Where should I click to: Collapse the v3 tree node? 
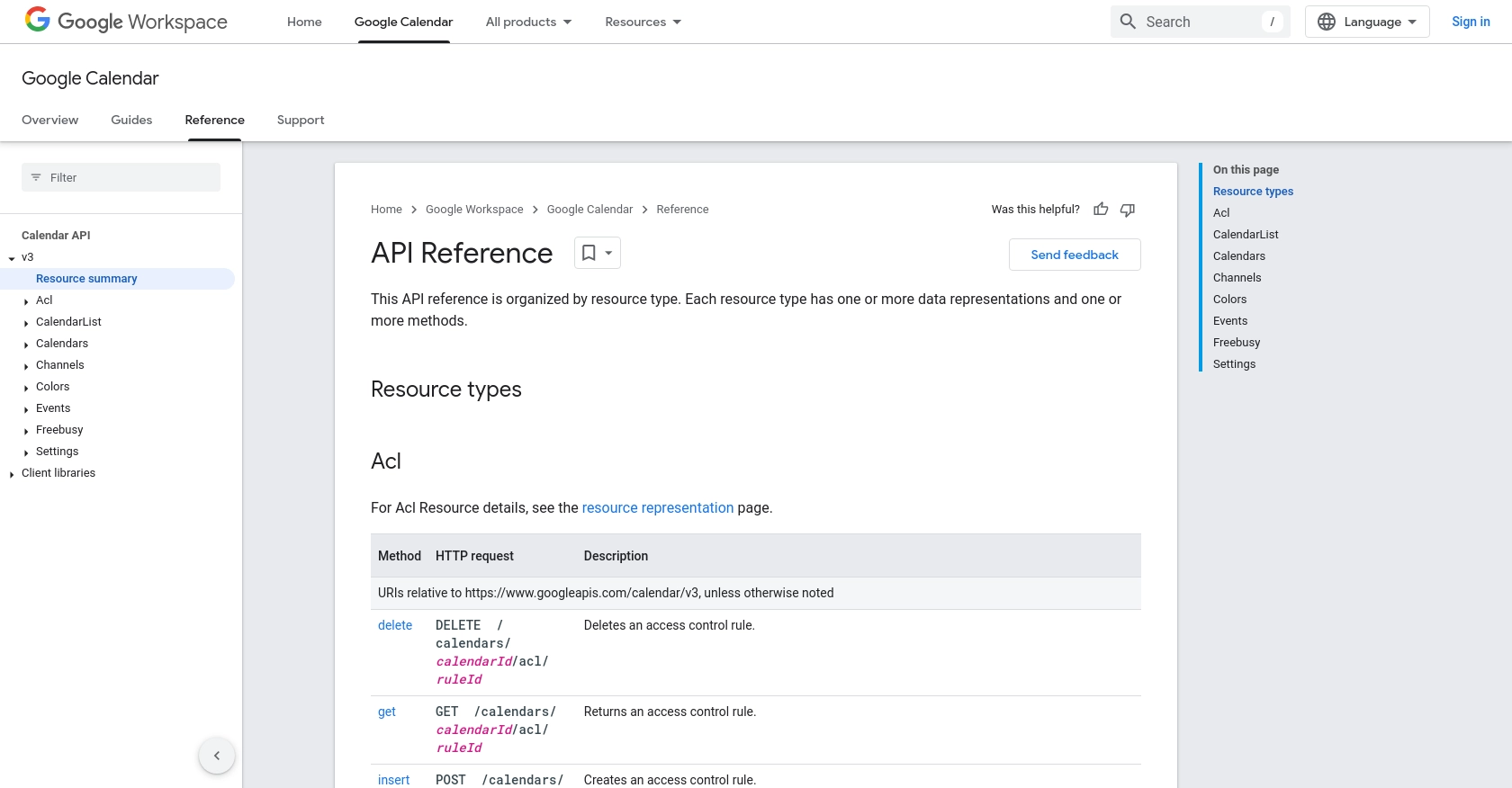[12, 258]
